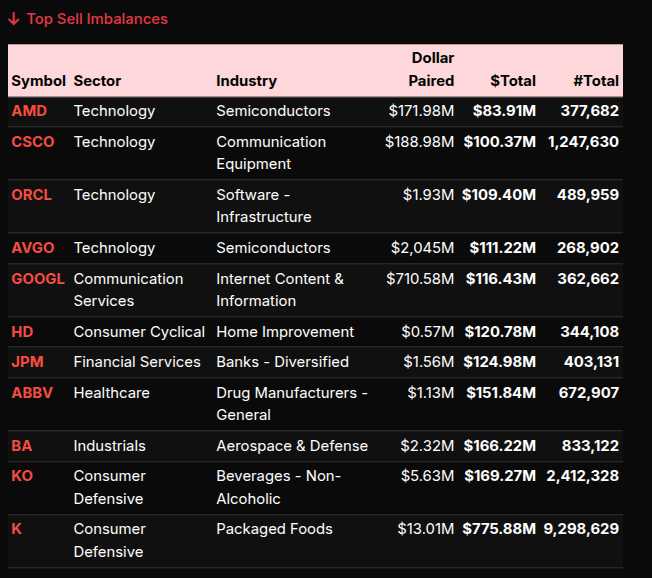The width and height of the screenshot is (652, 578).
Task: Select the HD ticker symbol
Action: point(22,332)
